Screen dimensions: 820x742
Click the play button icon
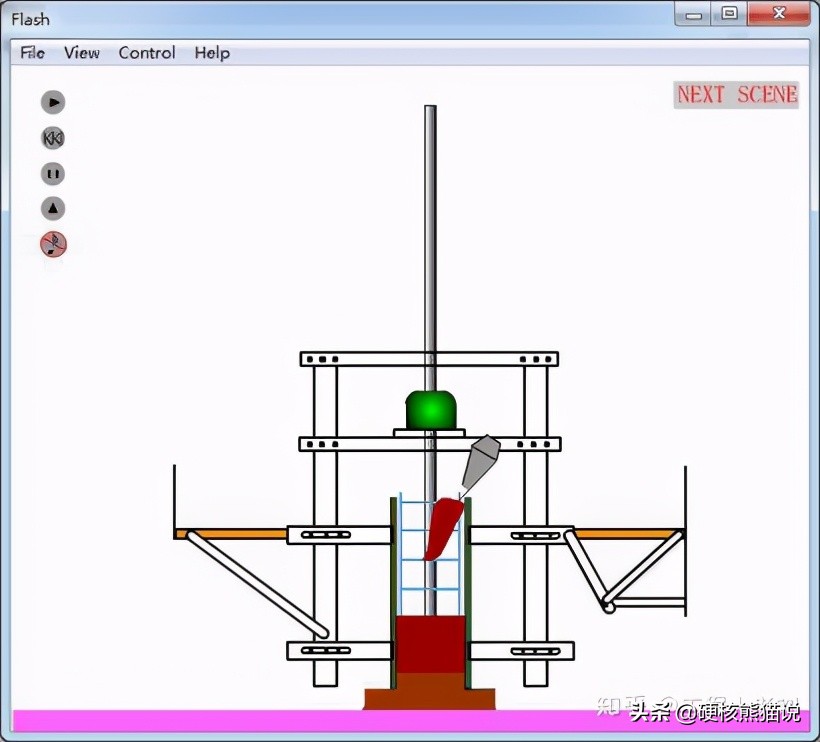pyautogui.click(x=53, y=102)
